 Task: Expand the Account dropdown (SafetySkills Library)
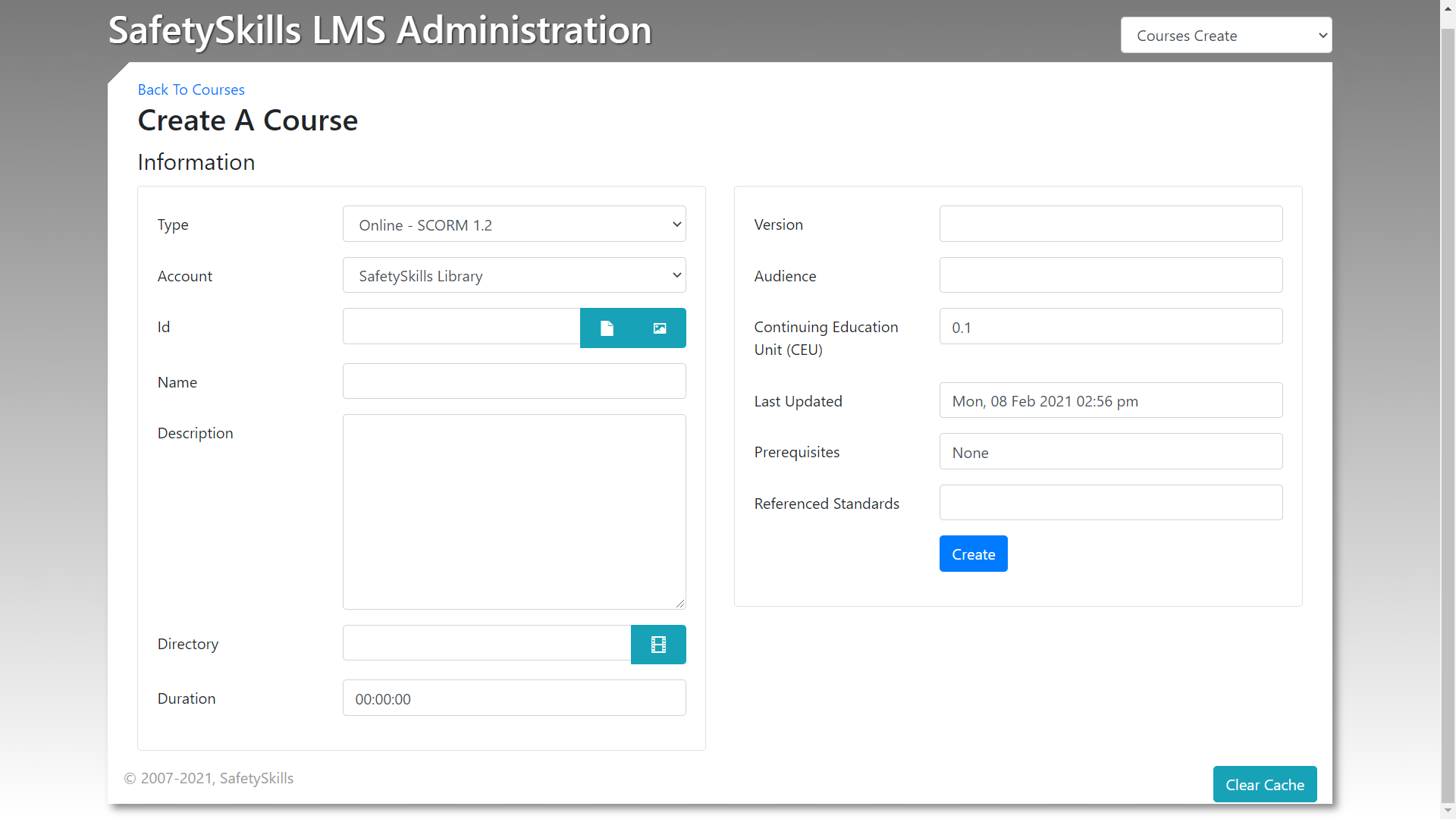(x=514, y=276)
